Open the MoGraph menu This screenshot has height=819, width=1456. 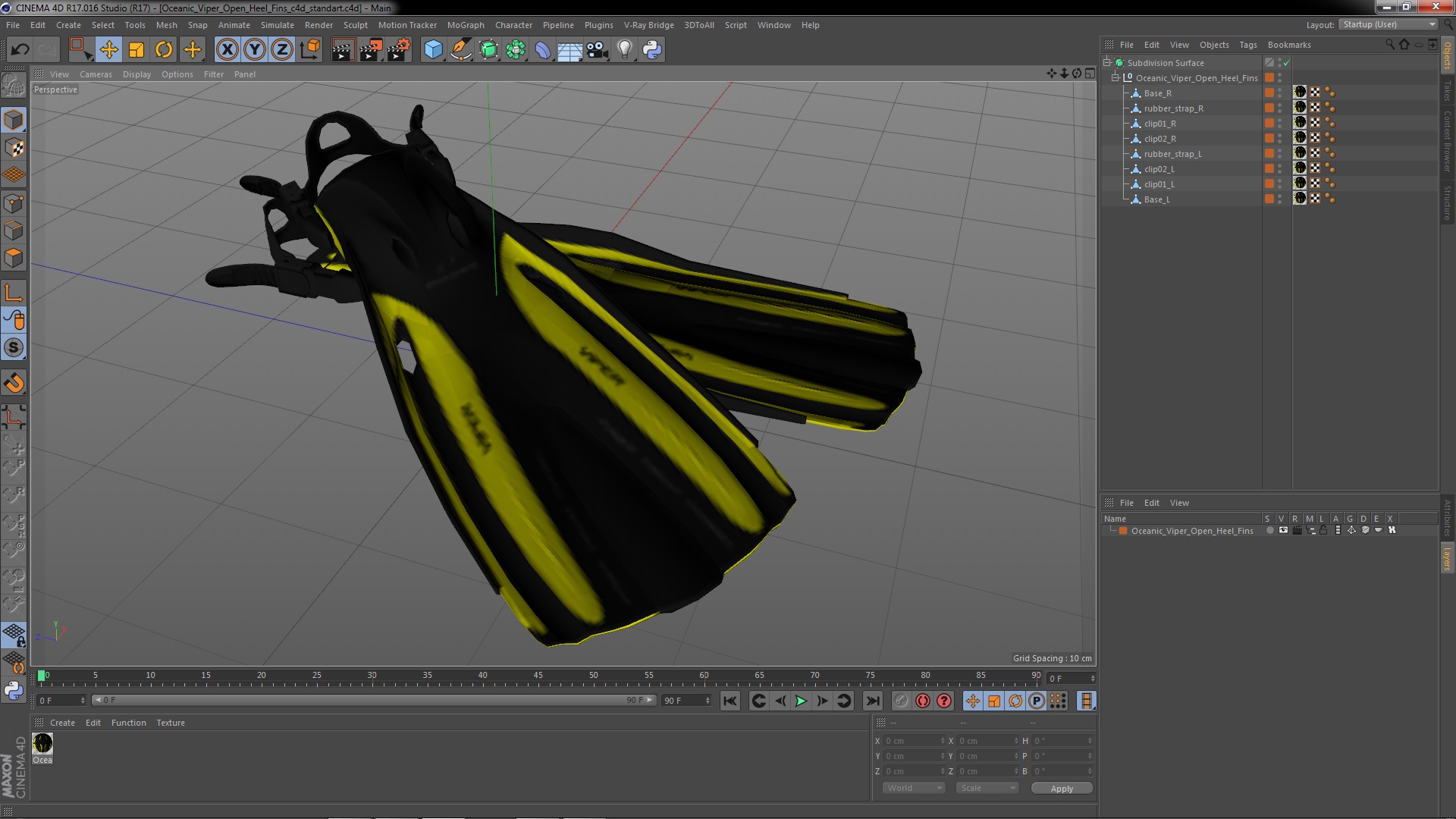click(466, 25)
